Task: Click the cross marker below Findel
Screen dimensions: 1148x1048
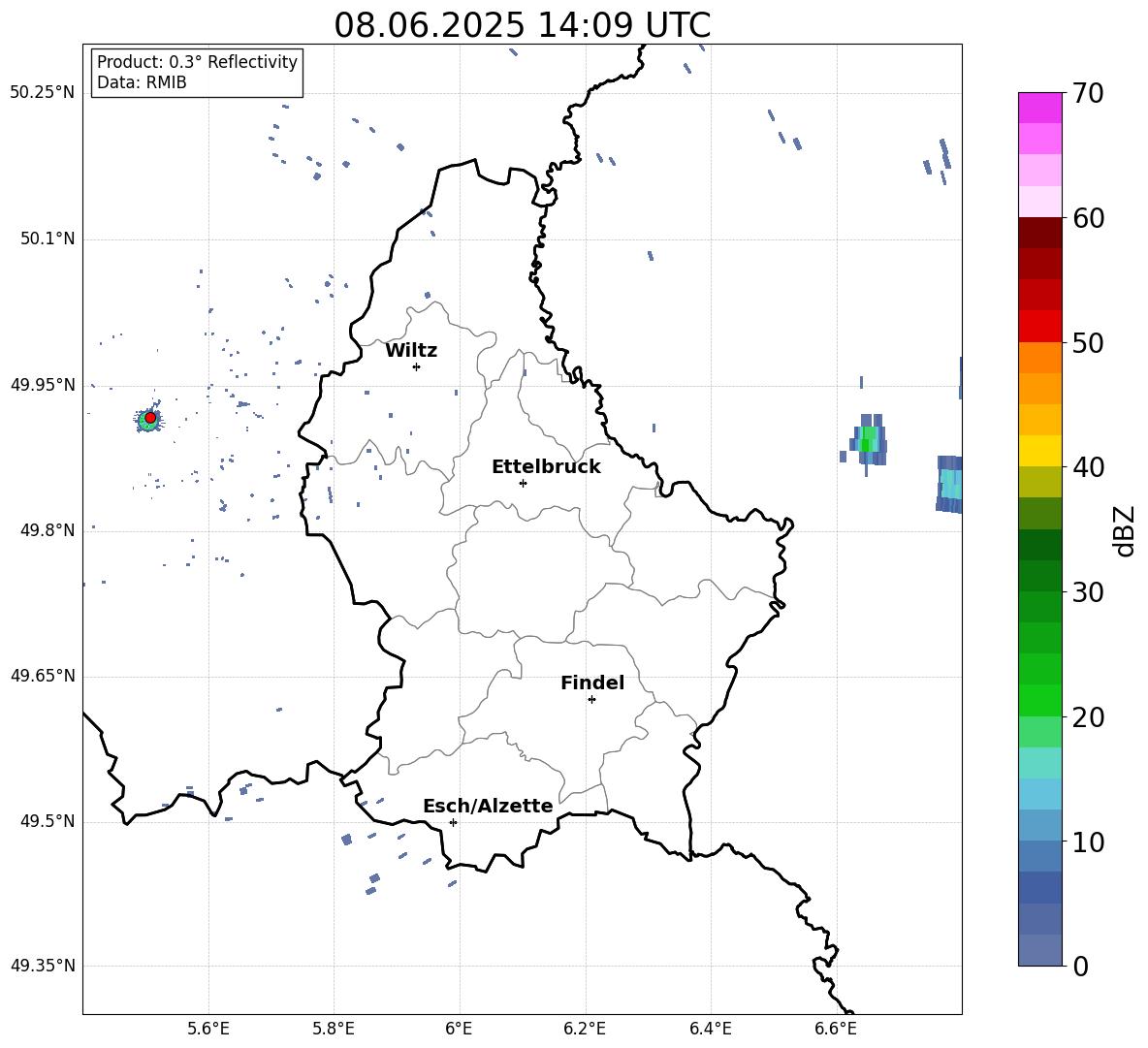Action: 591,700
